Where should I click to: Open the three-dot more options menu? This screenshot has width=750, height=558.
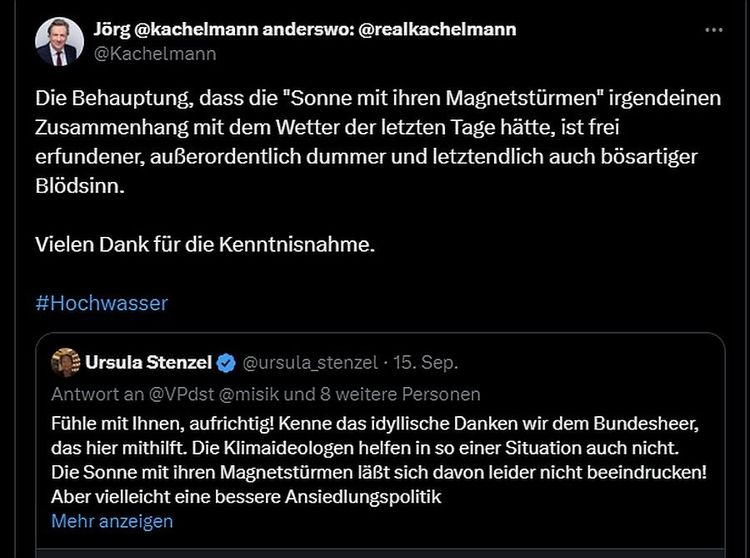click(713, 31)
